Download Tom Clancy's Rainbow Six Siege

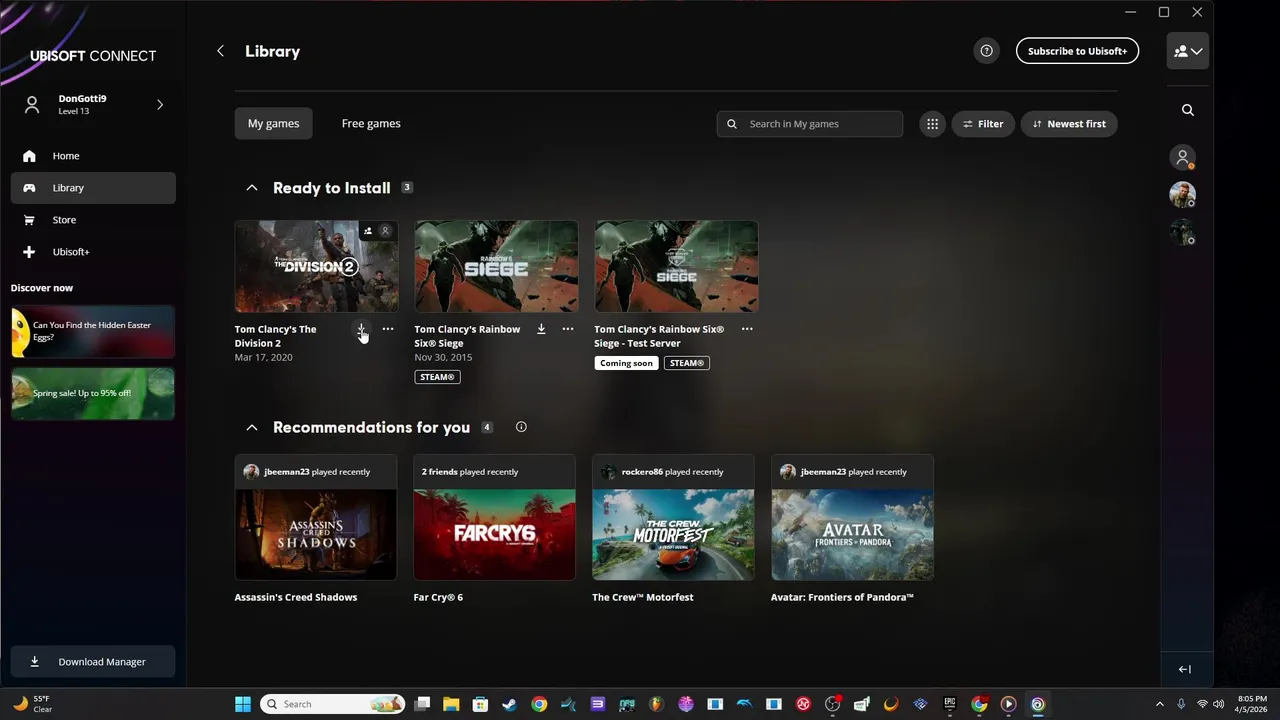(541, 329)
